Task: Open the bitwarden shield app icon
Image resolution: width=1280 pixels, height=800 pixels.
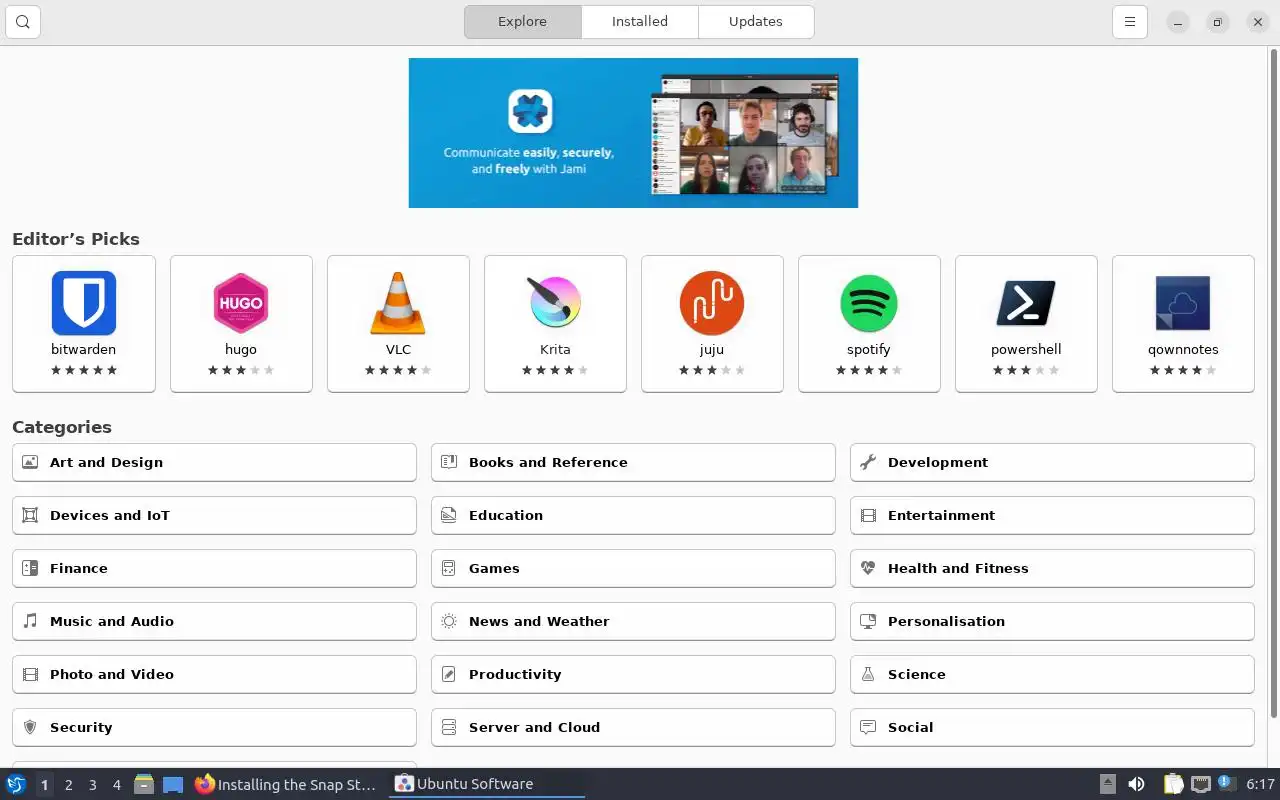Action: point(84,303)
